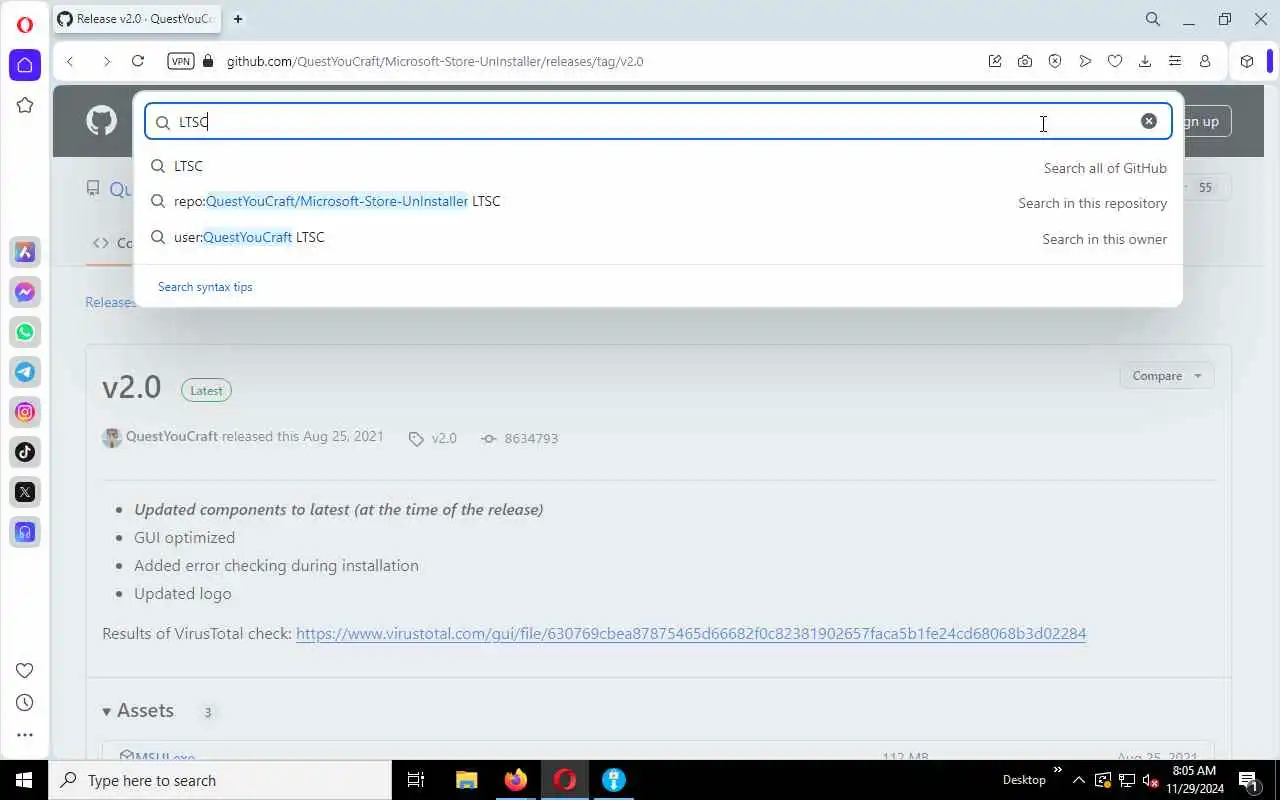This screenshot has height=800, width=1280.
Task: Open File Explorer from taskbar
Action: pos(466,780)
